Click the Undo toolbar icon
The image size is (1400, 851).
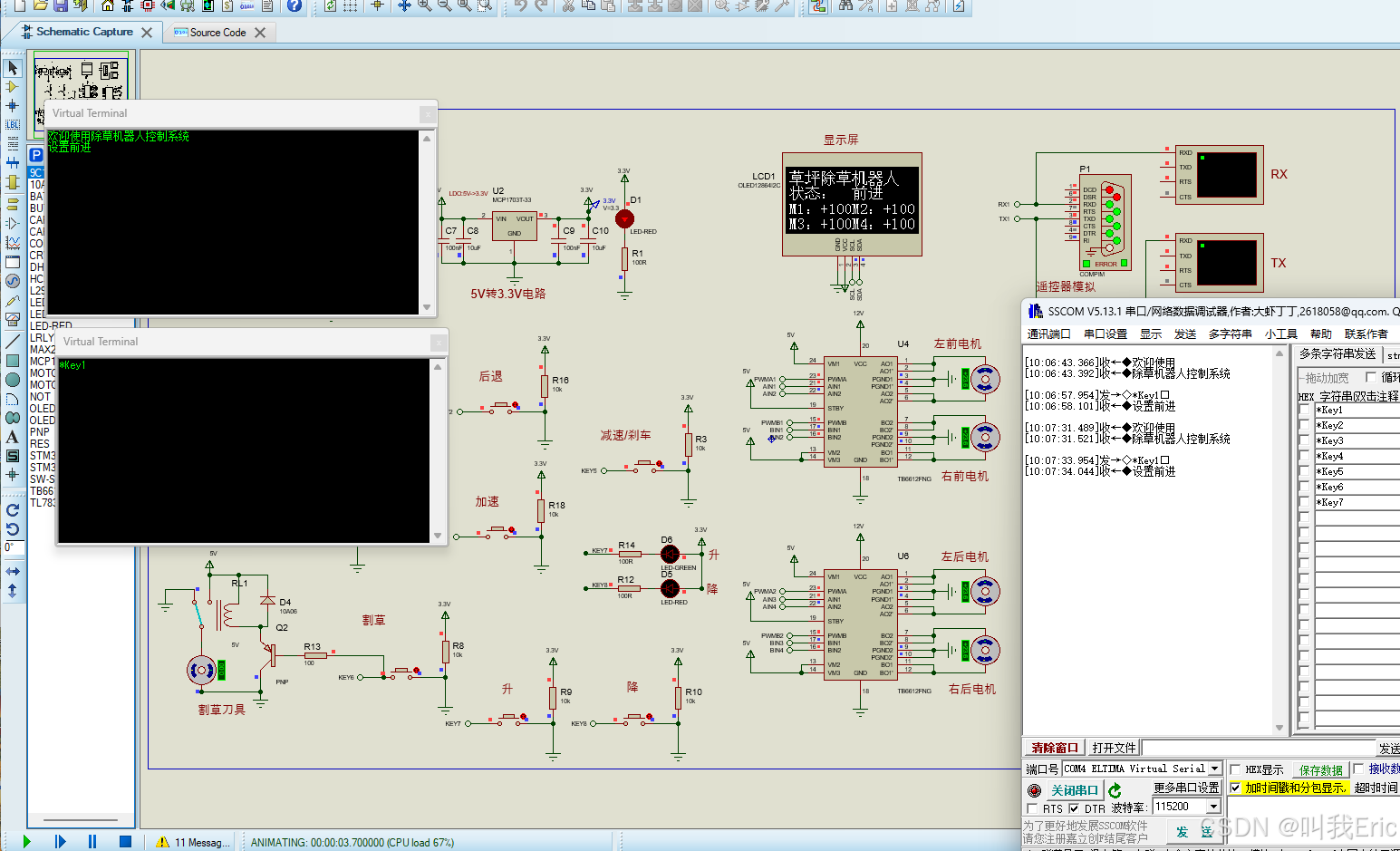coord(519,5)
